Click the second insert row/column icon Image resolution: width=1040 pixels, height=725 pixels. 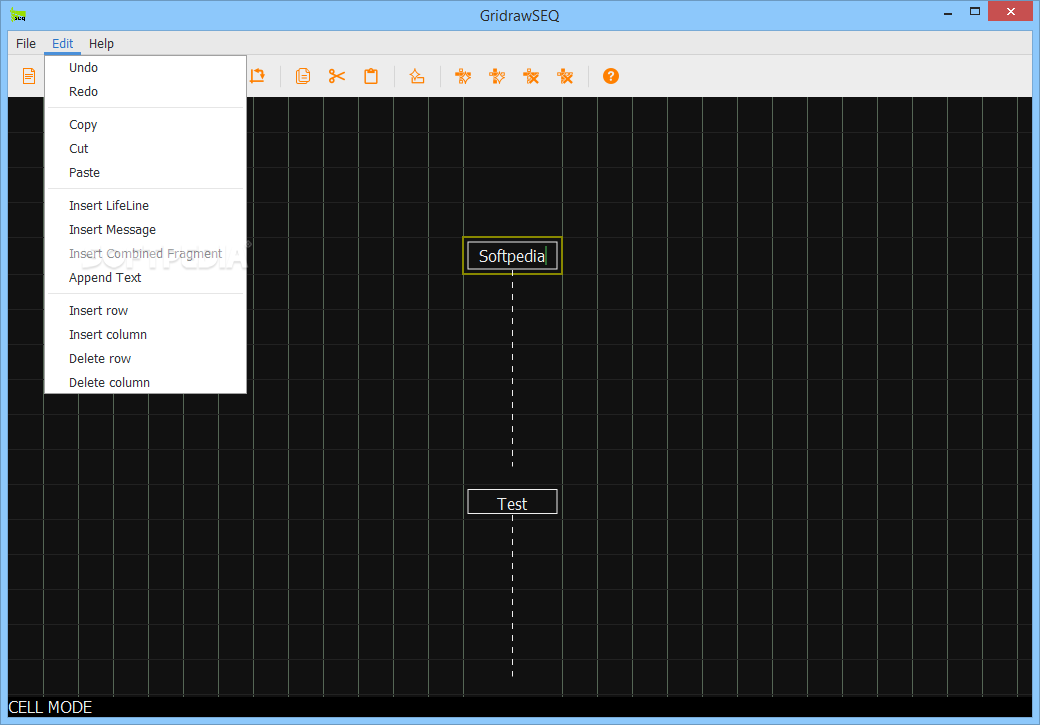(x=497, y=76)
